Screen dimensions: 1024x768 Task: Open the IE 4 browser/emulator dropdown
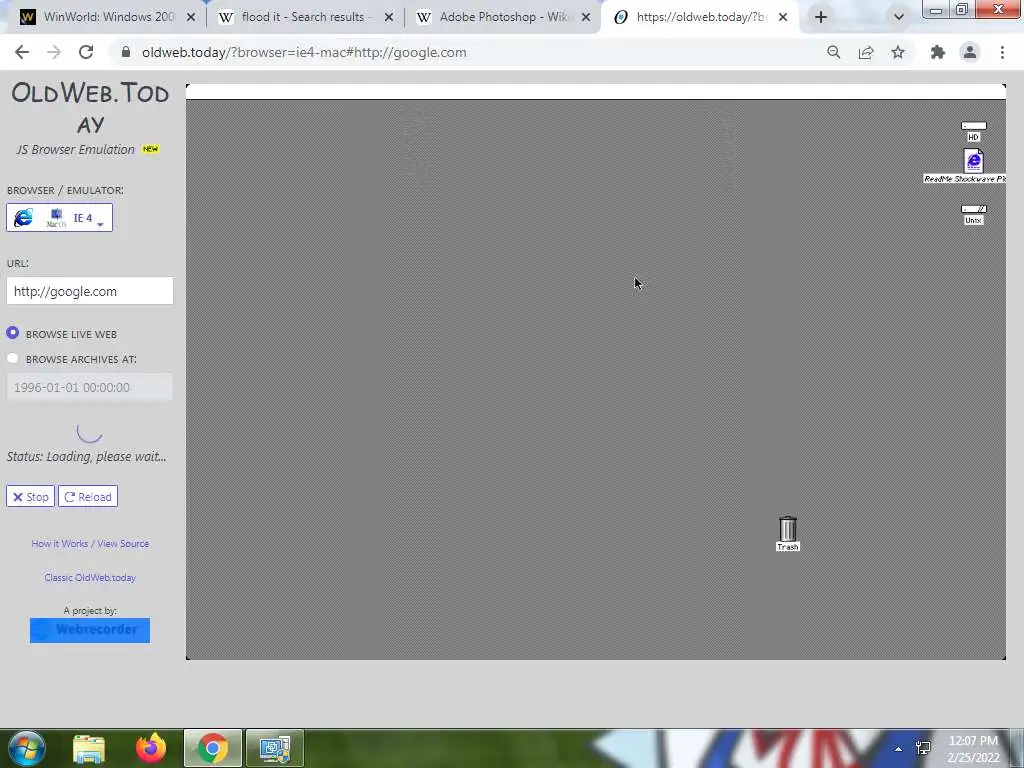click(x=59, y=217)
